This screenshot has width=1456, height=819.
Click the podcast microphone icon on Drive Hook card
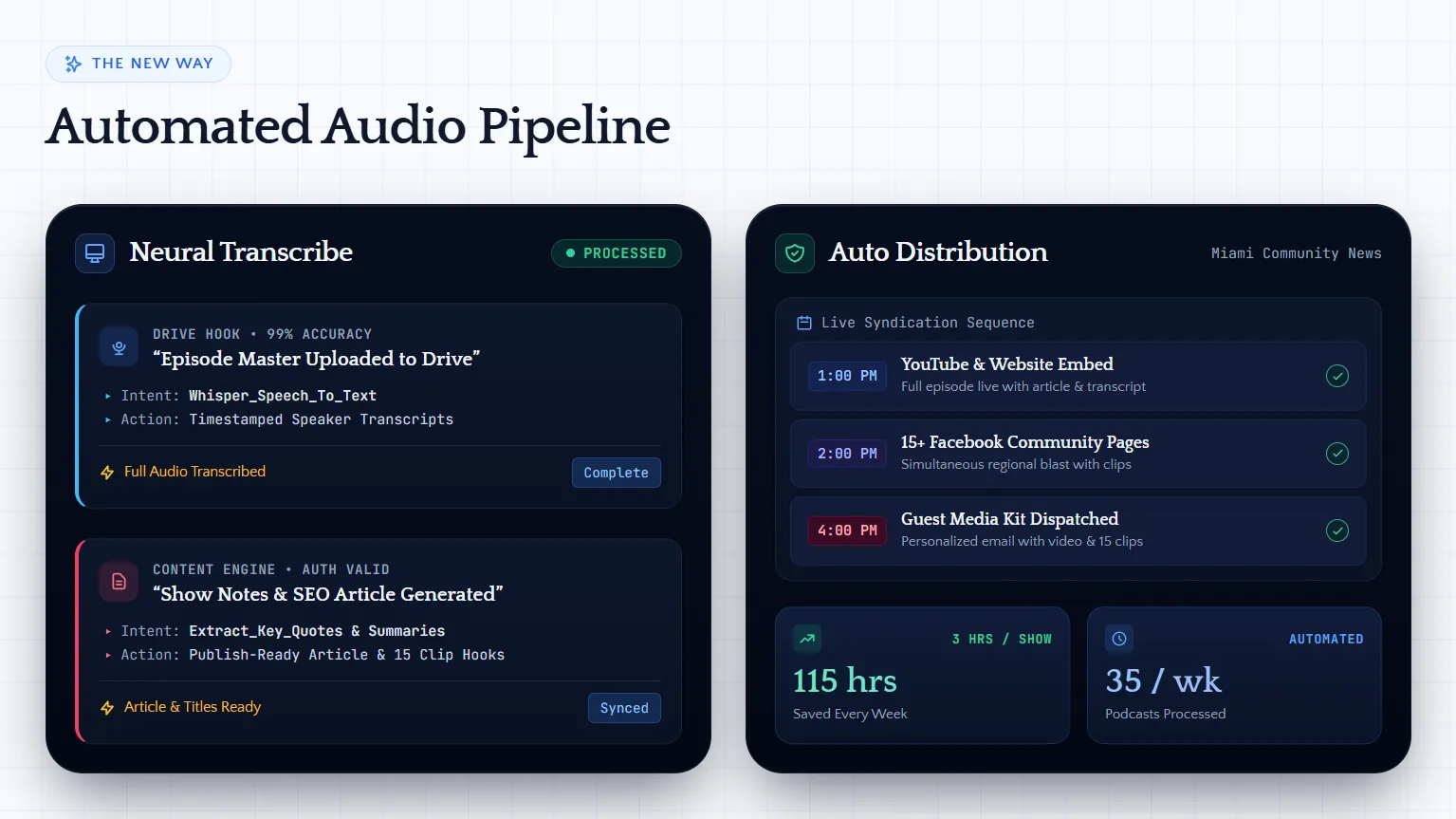pos(119,347)
